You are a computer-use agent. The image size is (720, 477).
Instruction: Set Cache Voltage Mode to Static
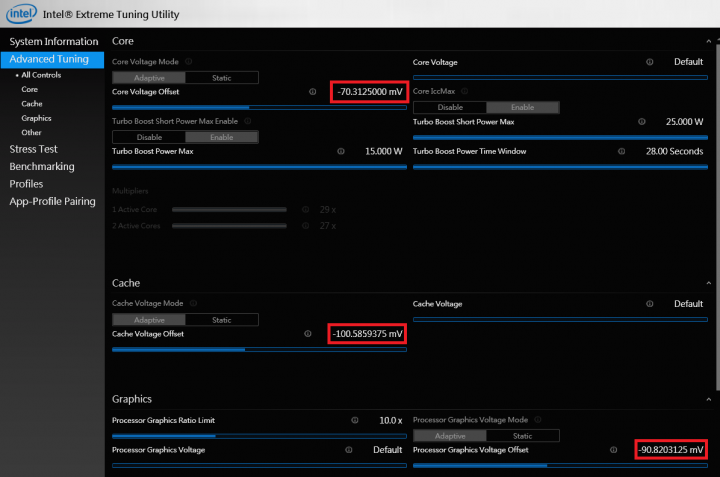click(222, 320)
